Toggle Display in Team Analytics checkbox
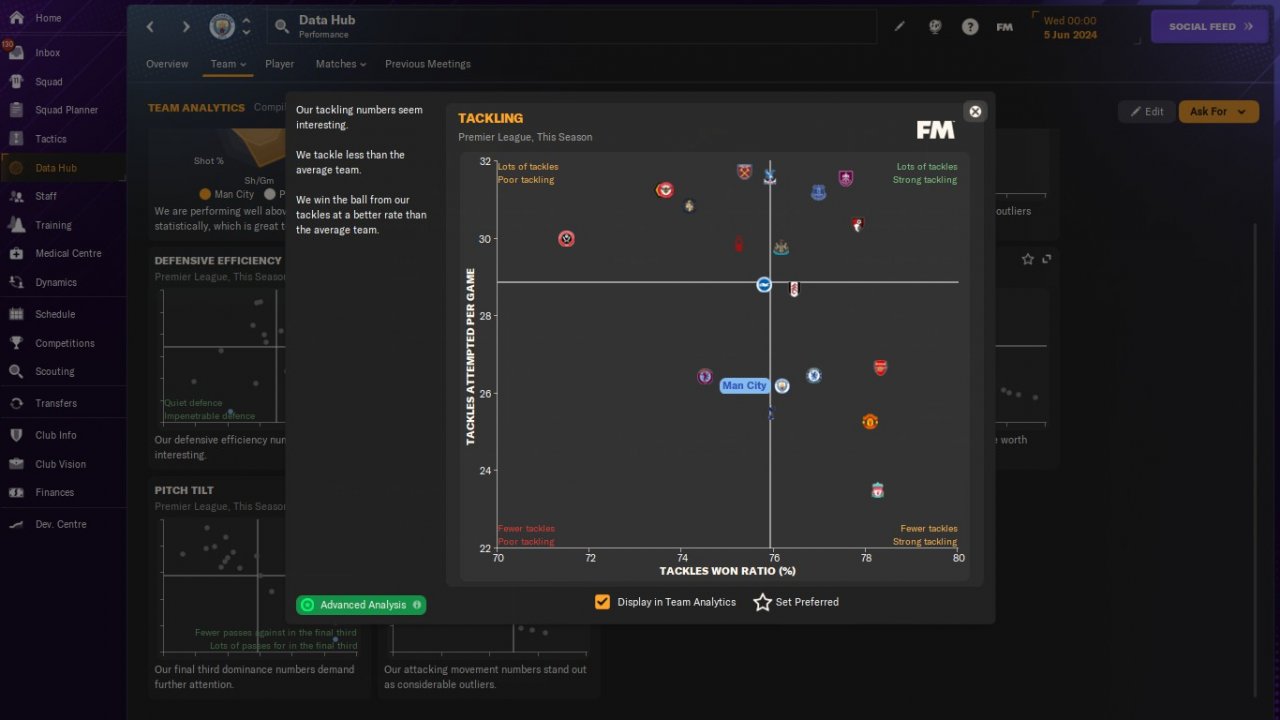 (x=602, y=602)
